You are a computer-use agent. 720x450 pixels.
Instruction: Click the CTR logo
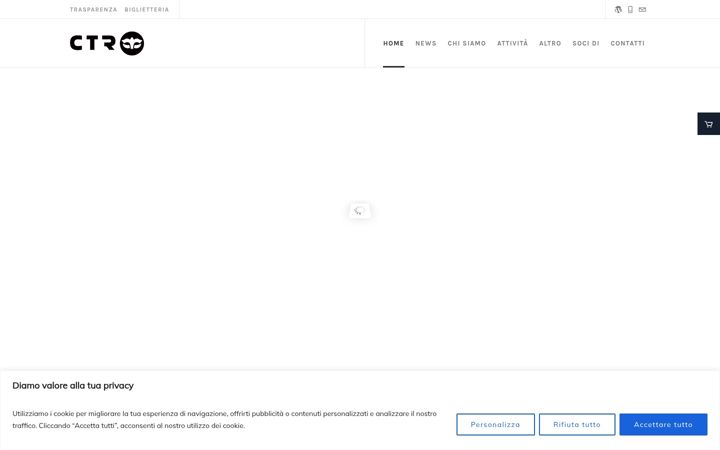(x=107, y=43)
